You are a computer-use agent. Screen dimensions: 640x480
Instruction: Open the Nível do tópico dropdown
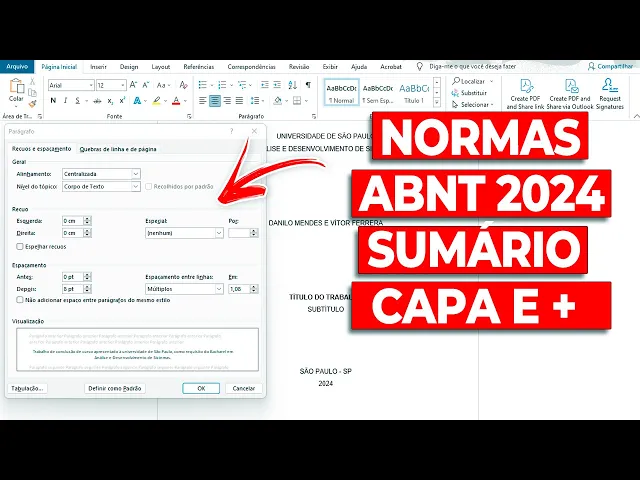pyautogui.click(x=136, y=187)
